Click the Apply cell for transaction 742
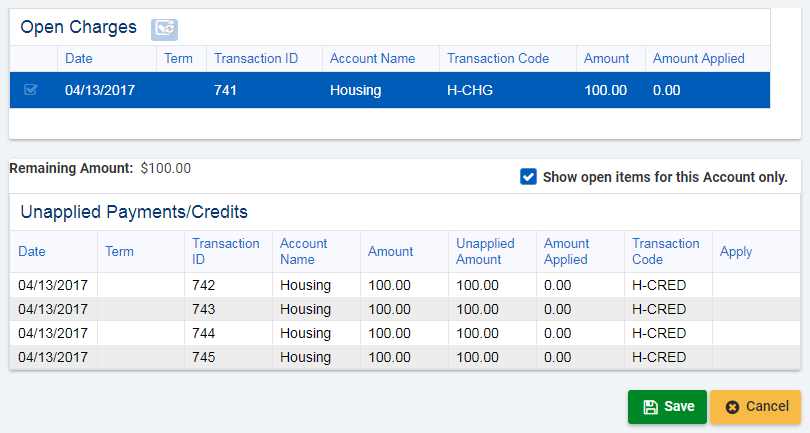This screenshot has height=433, width=810. point(755,285)
